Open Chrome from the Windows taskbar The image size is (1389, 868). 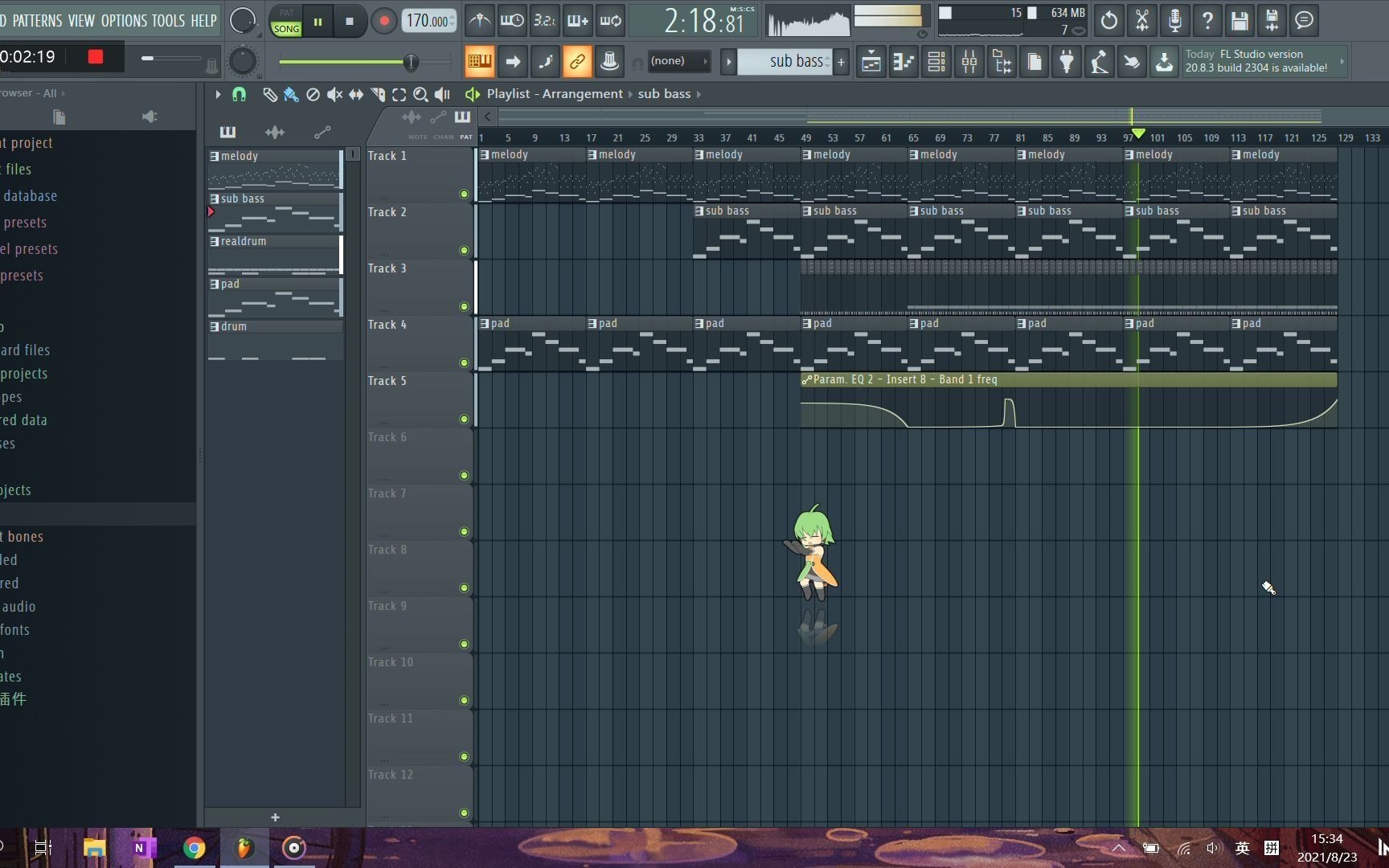click(194, 848)
